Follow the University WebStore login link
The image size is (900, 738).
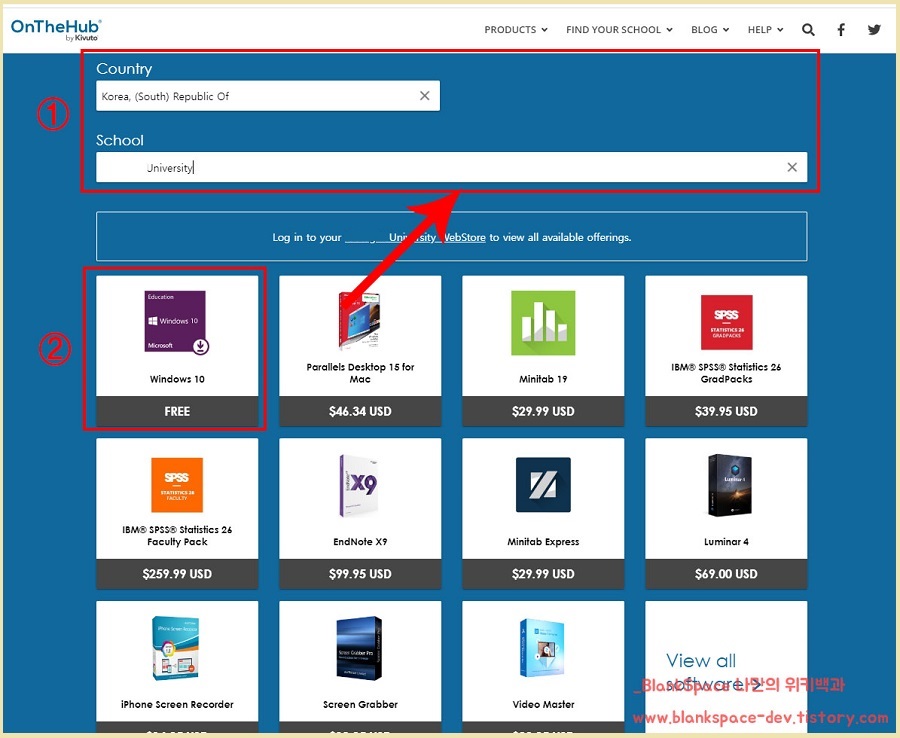click(415, 237)
